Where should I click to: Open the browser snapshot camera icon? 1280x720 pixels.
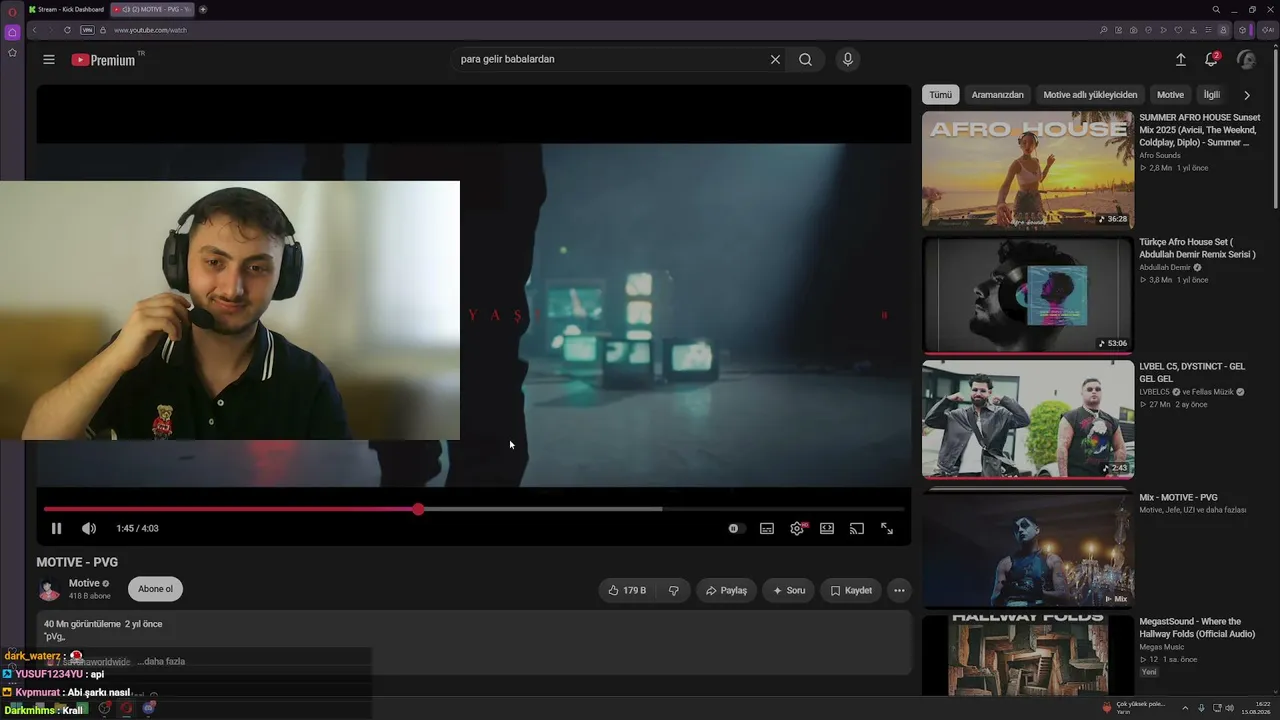tap(1133, 30)
